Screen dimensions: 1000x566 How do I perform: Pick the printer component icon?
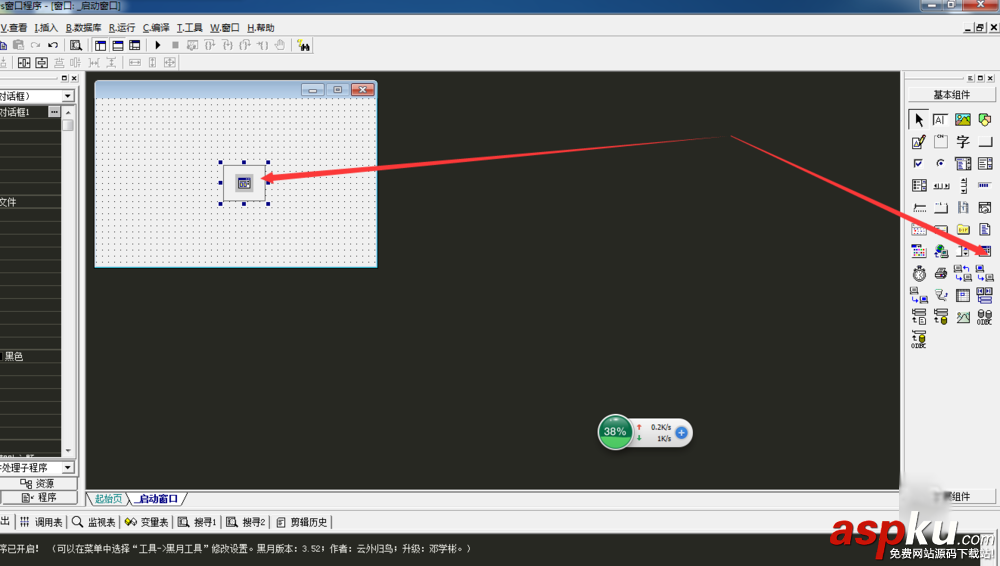click(x=940, y=273)
